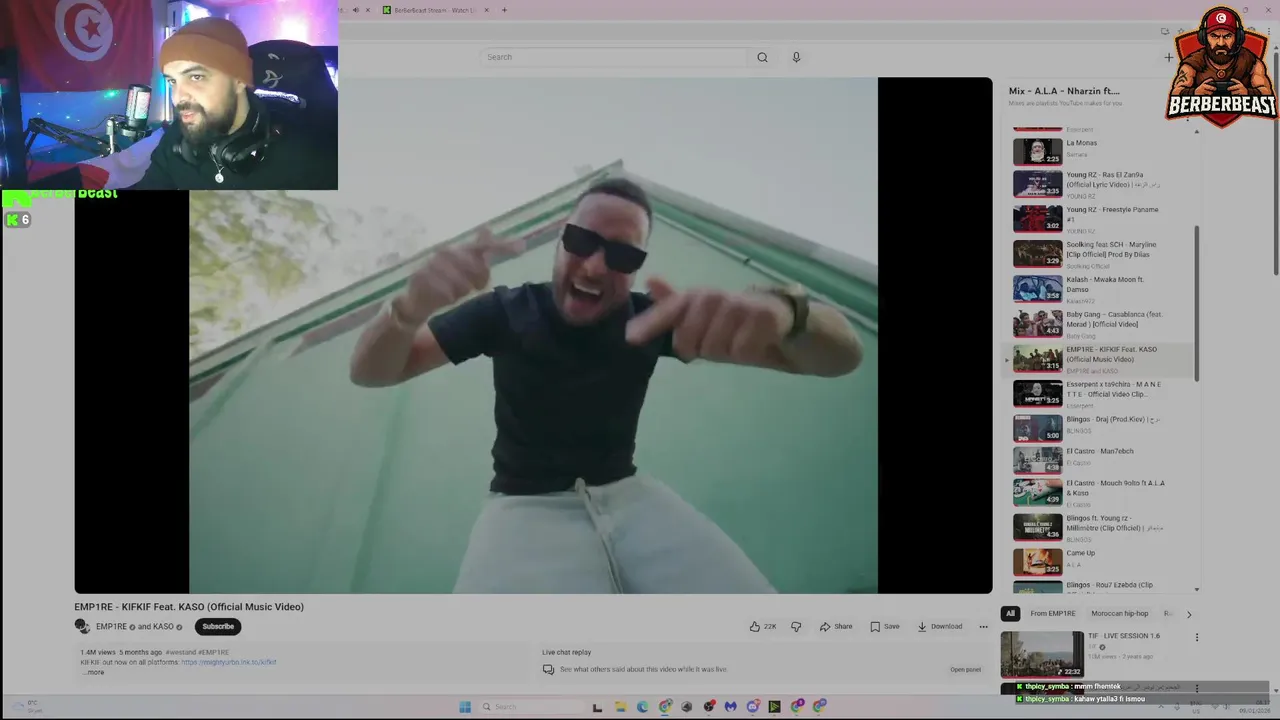Click Open panel for live chat replay
Image resolution: width=1280 pixels, height=720 pixels.
tap(965, 670)
